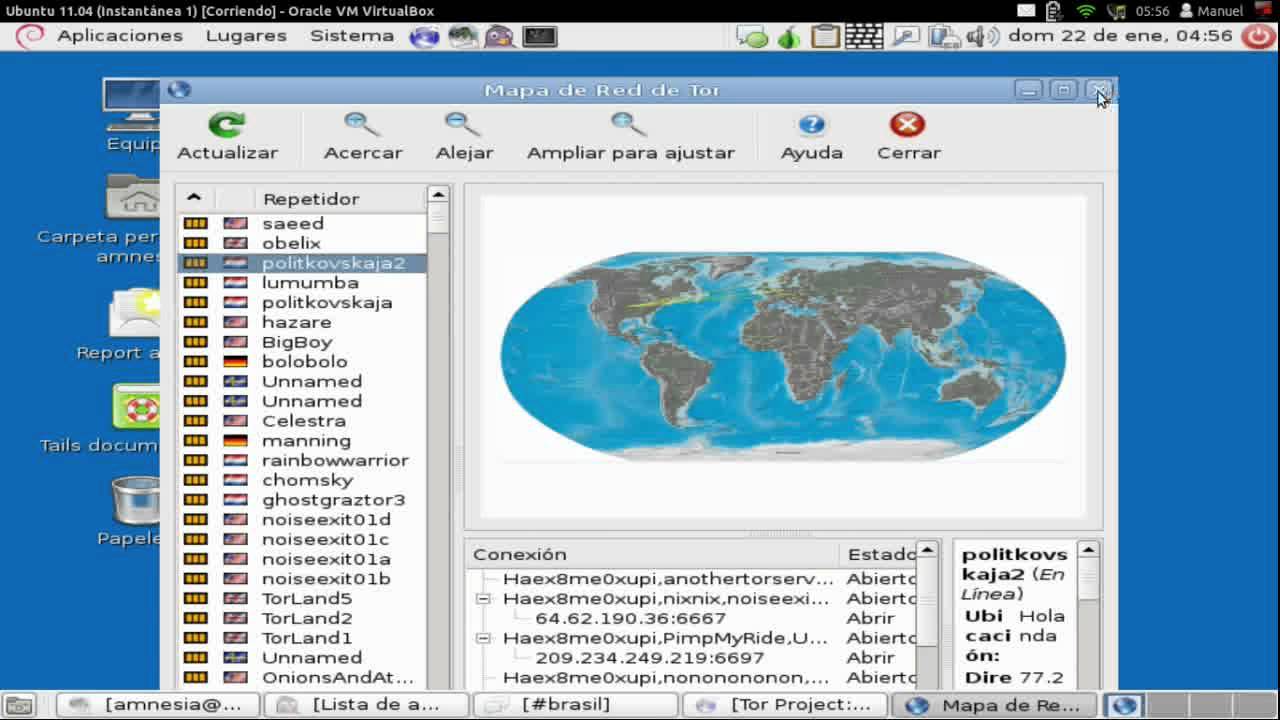This screenshot has width=1280, height=720.
Task: Open the mail client icon in top panel
Action: click(x=462, y=36)
